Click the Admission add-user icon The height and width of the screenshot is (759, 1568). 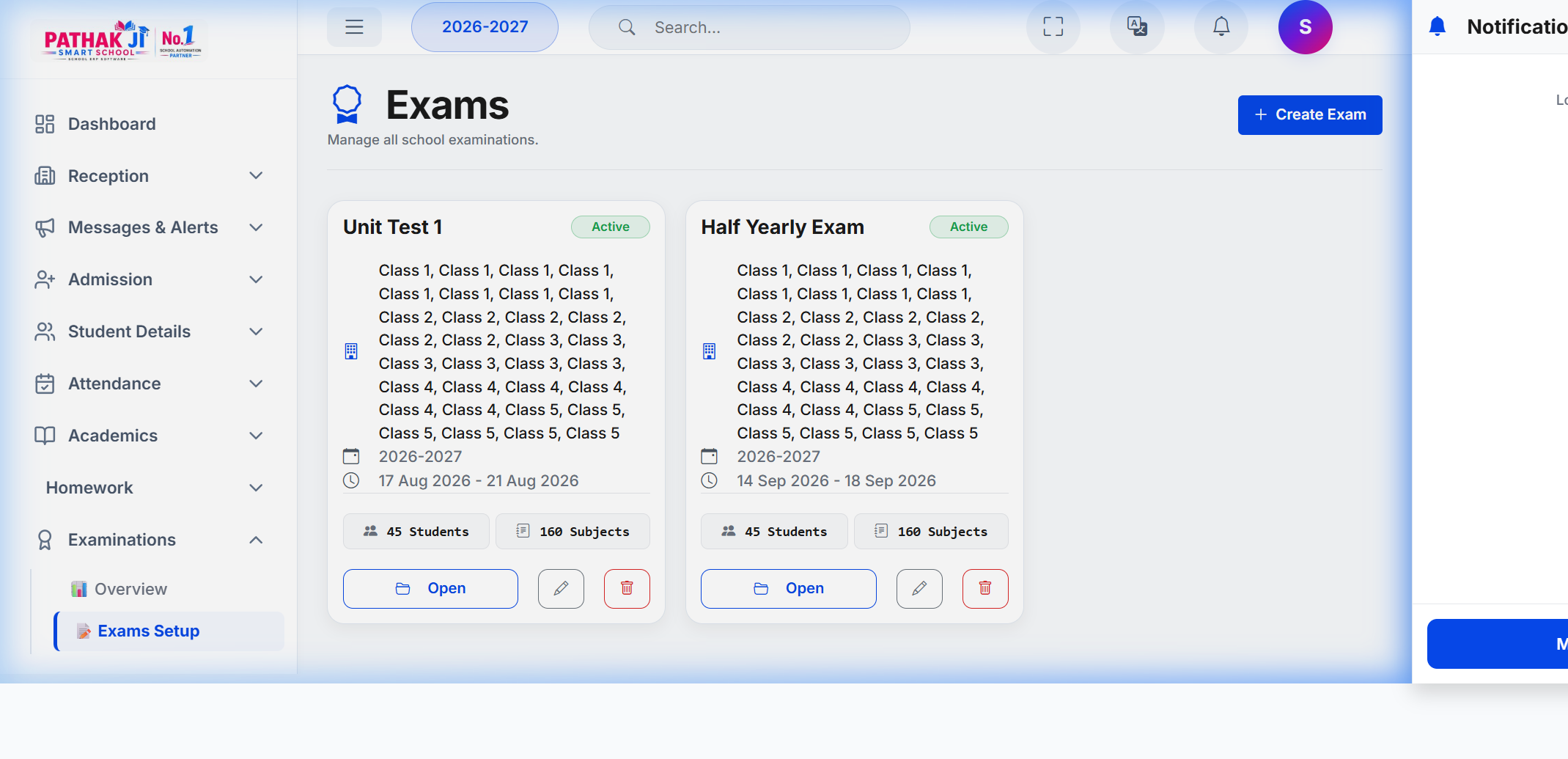(x=45, y=279)
